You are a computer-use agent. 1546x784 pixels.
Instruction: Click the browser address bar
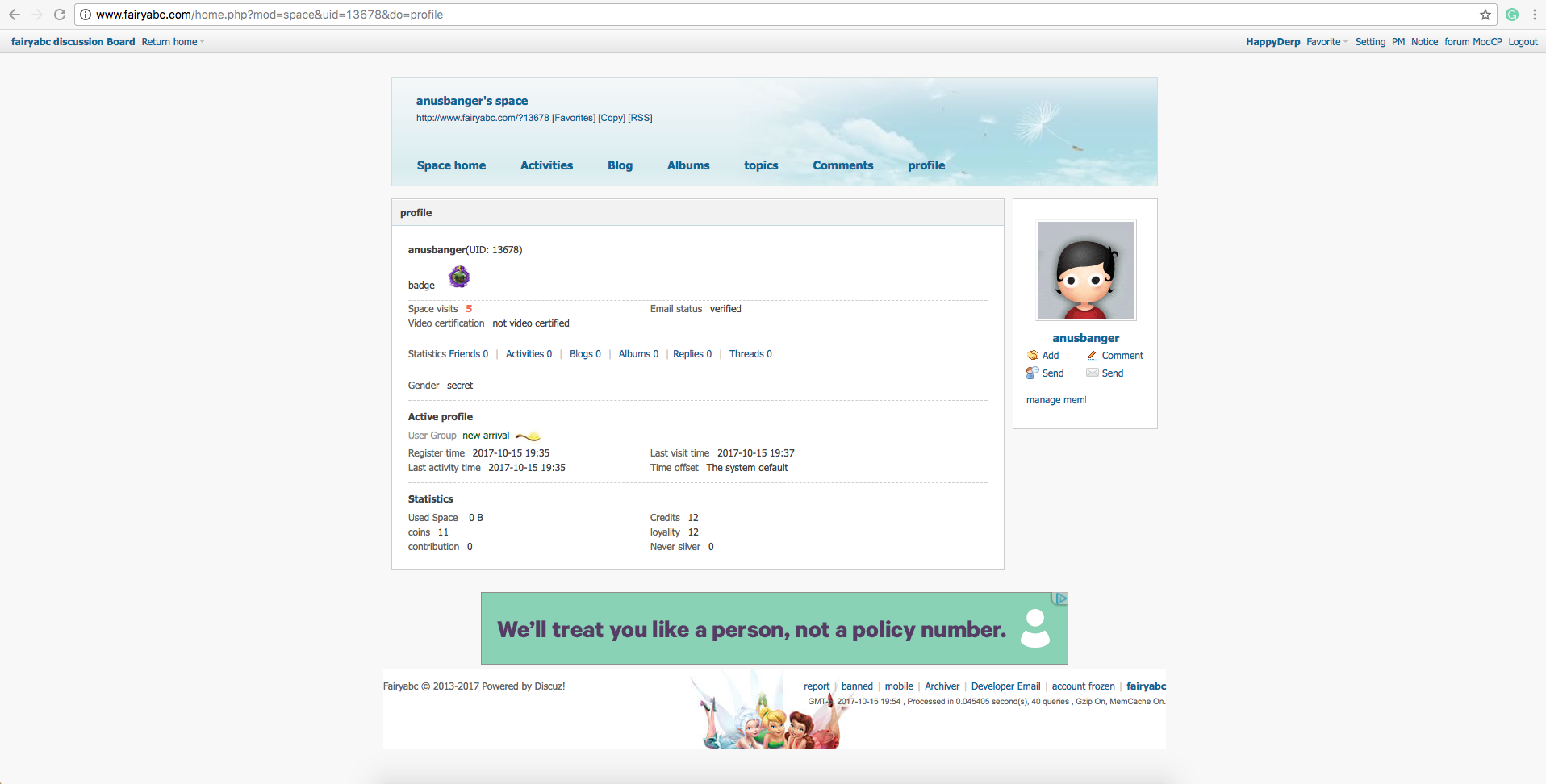tap(726, 15)
